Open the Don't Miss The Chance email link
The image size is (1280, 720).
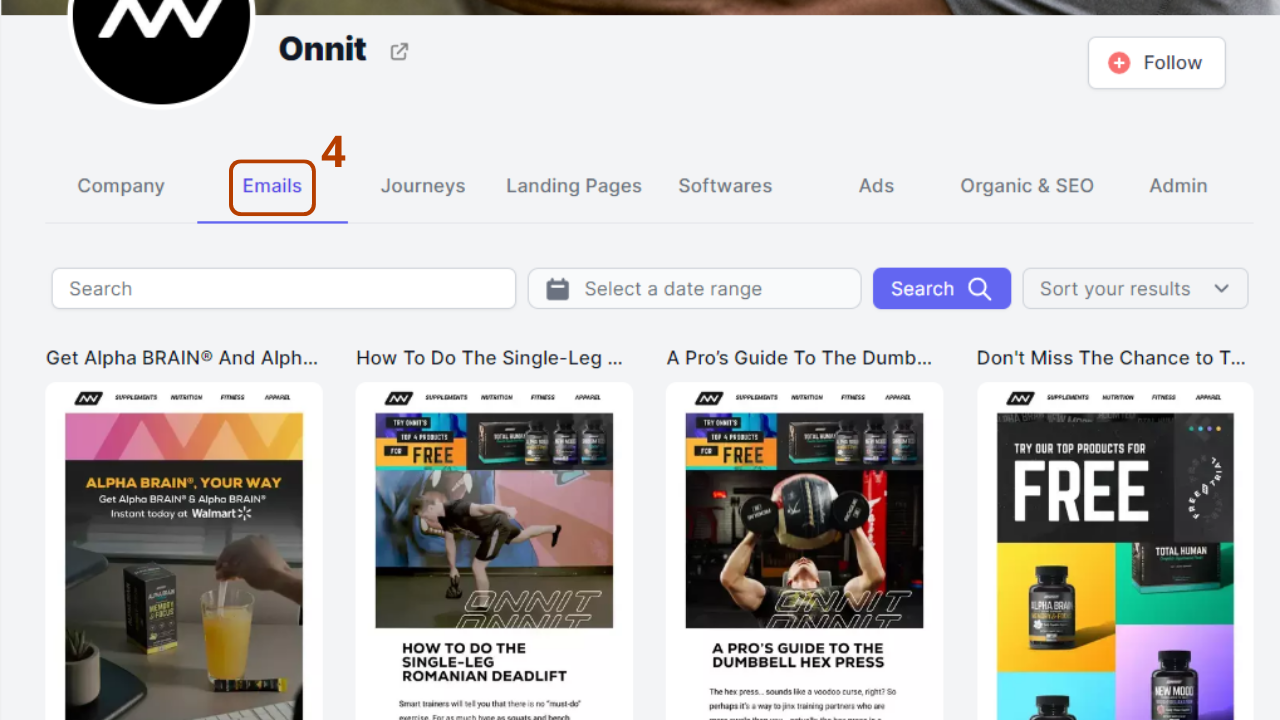coord(1112,357)
